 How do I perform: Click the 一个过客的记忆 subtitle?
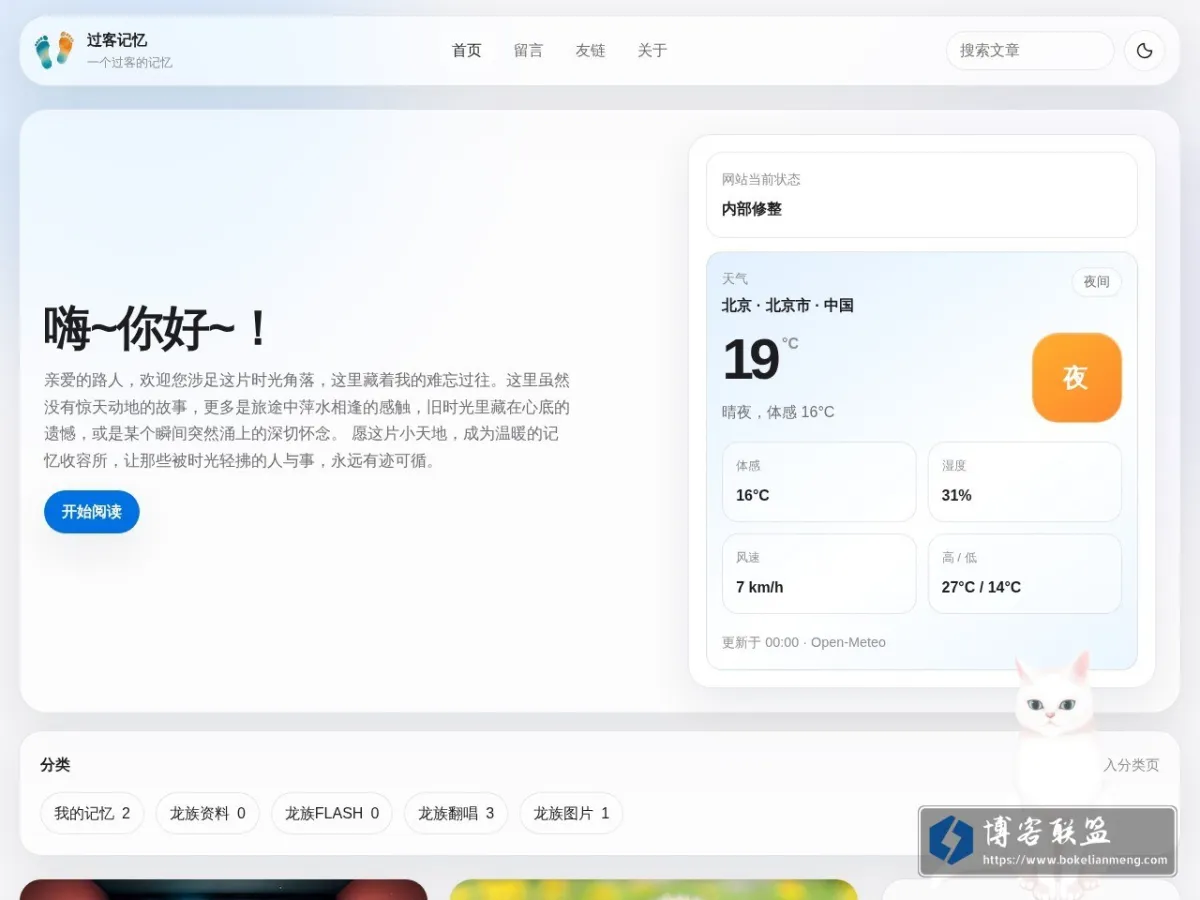130,62
